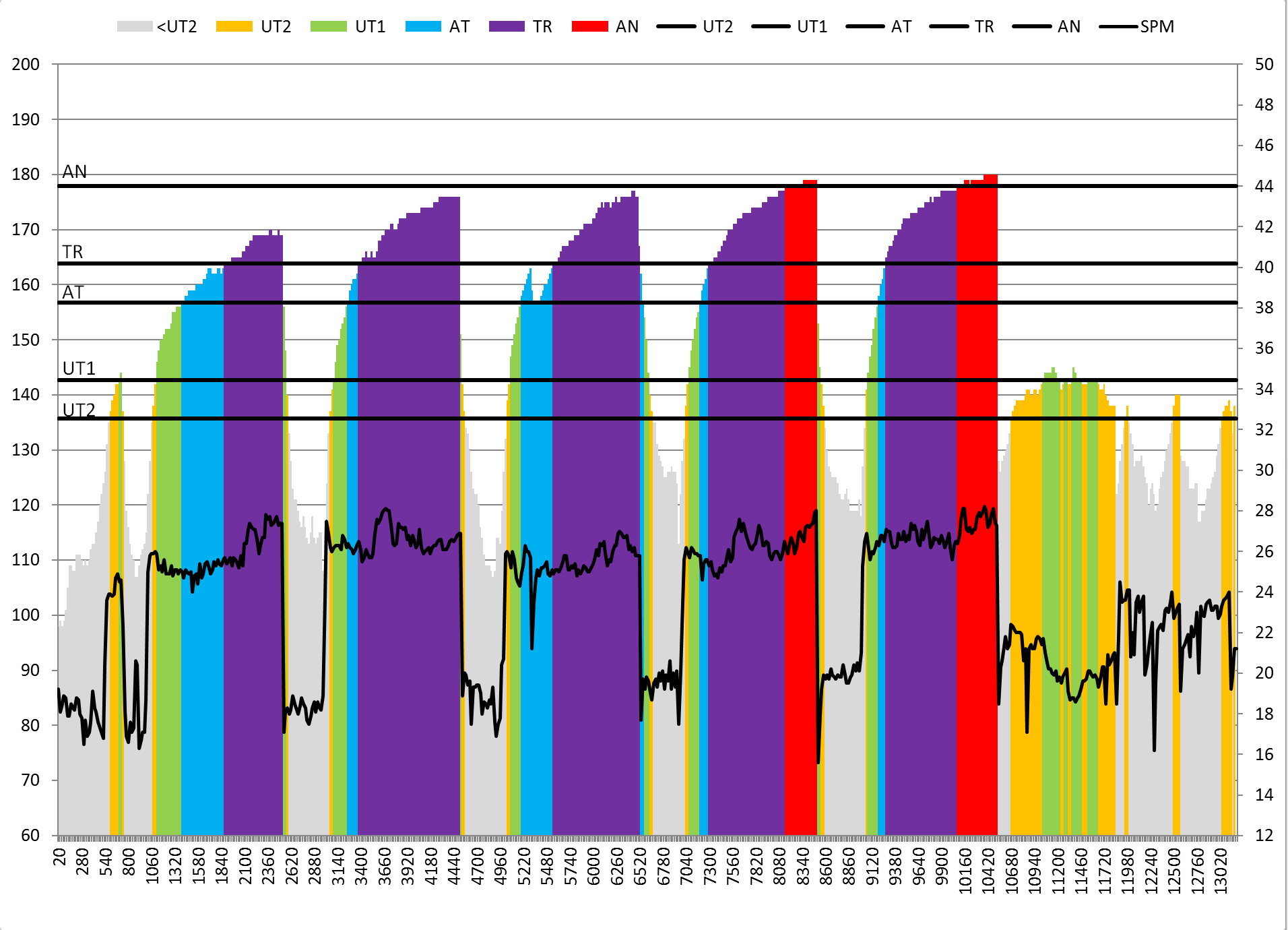The image size is (1288, 930).
Task: Select the red AN legend swatch
Action: coord(589,27)
